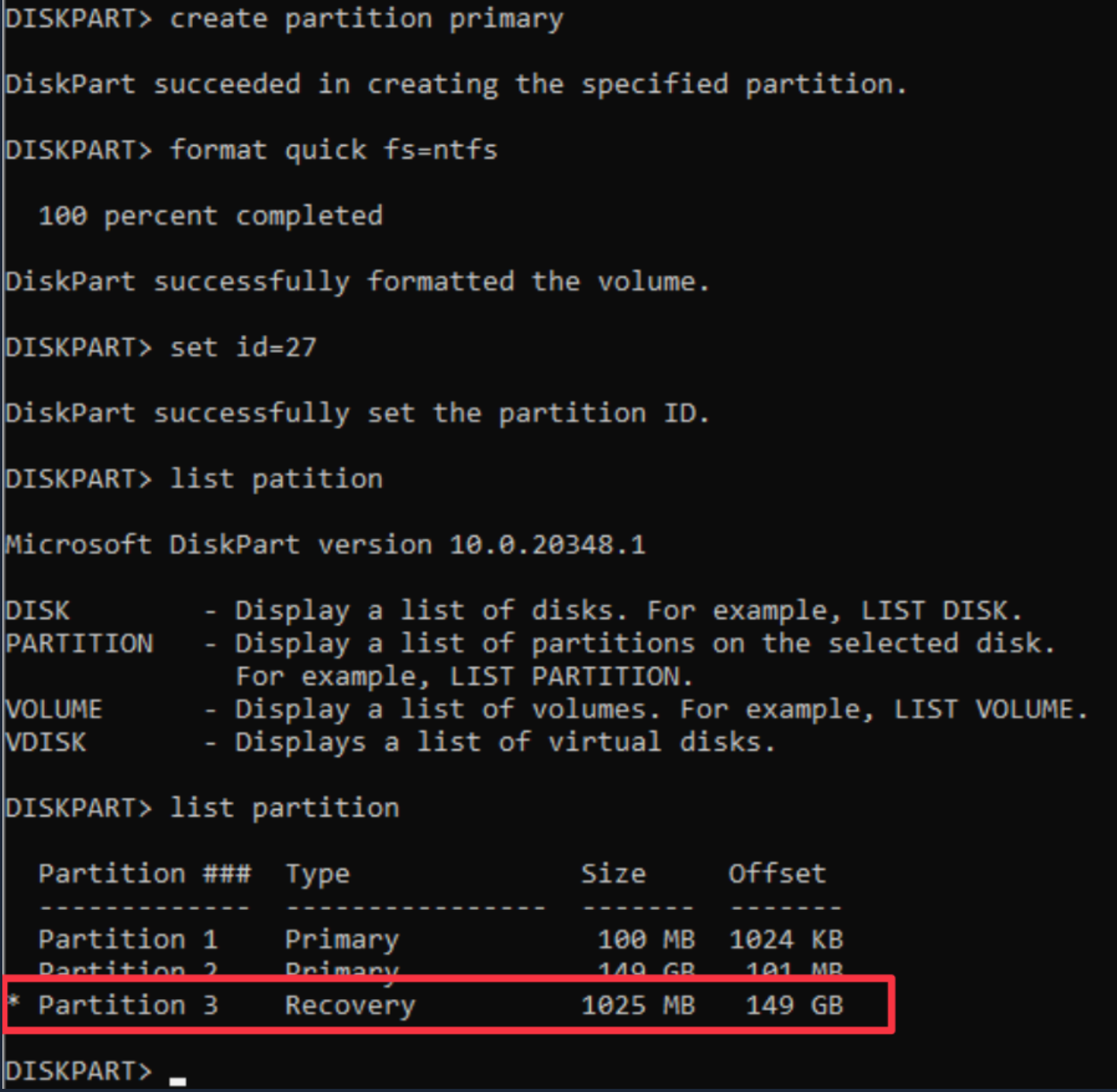The height and width of the screenshot is (1092, 1117).
Task: Click the 'Recovery' partition type
Action: 350,1005
